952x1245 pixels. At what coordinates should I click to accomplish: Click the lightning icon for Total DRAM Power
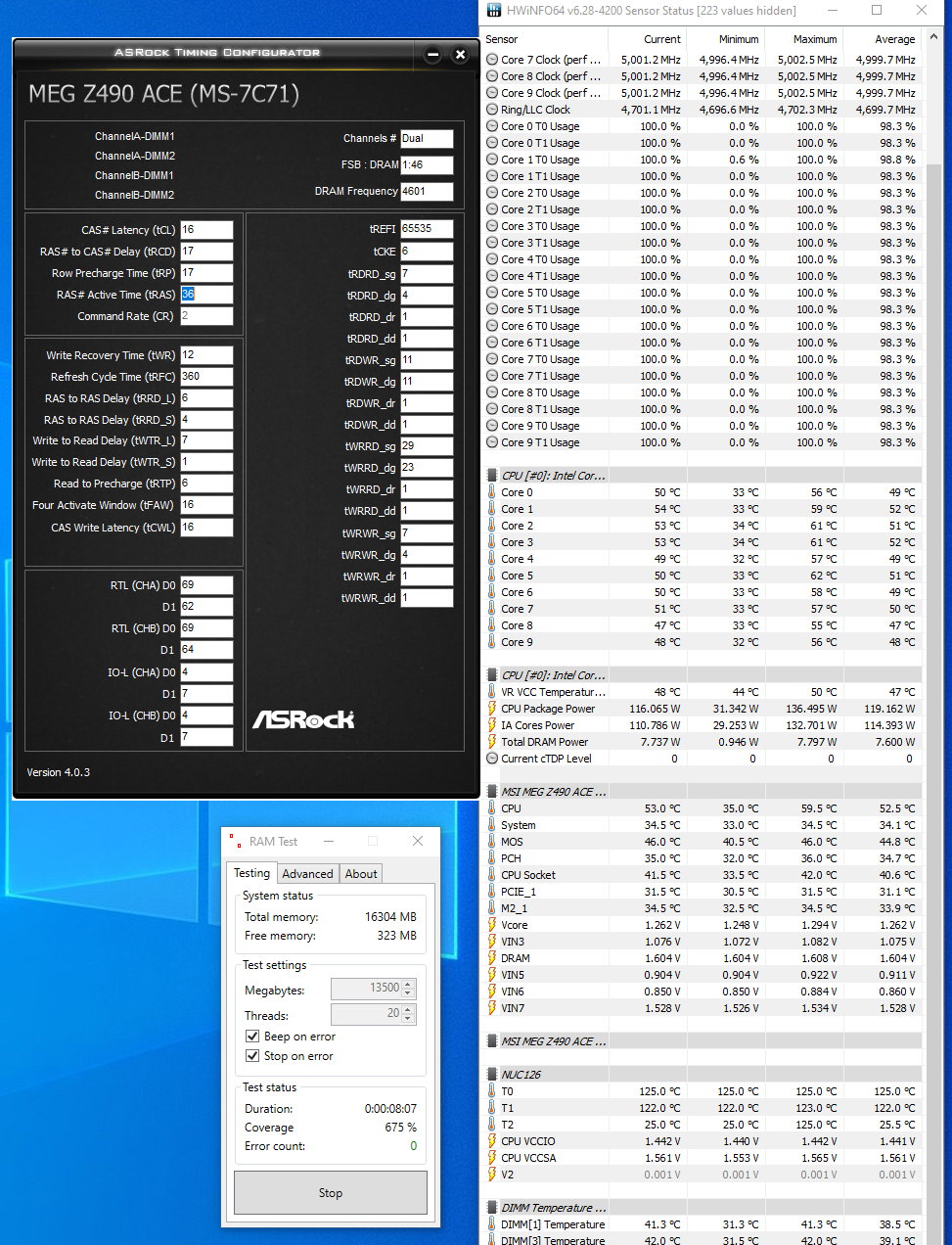(492, 742)
